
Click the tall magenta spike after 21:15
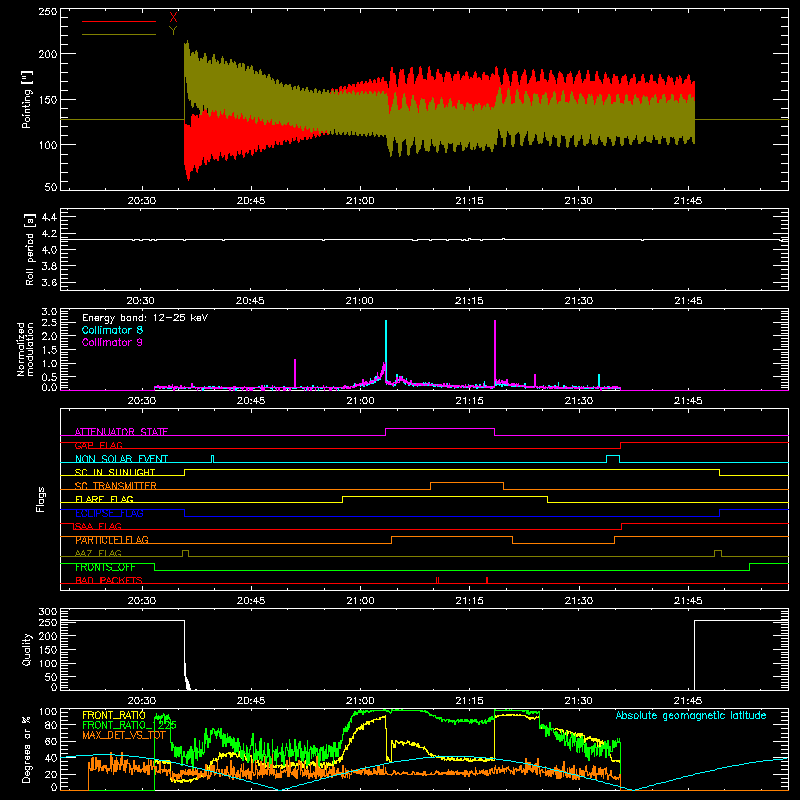pyautogui.click(x=495, y=352)
